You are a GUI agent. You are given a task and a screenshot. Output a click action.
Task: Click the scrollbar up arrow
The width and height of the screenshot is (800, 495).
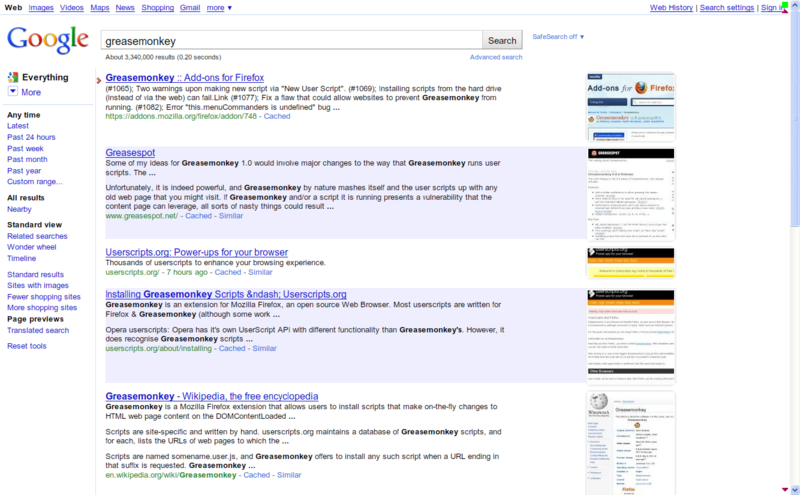(795, 4)
